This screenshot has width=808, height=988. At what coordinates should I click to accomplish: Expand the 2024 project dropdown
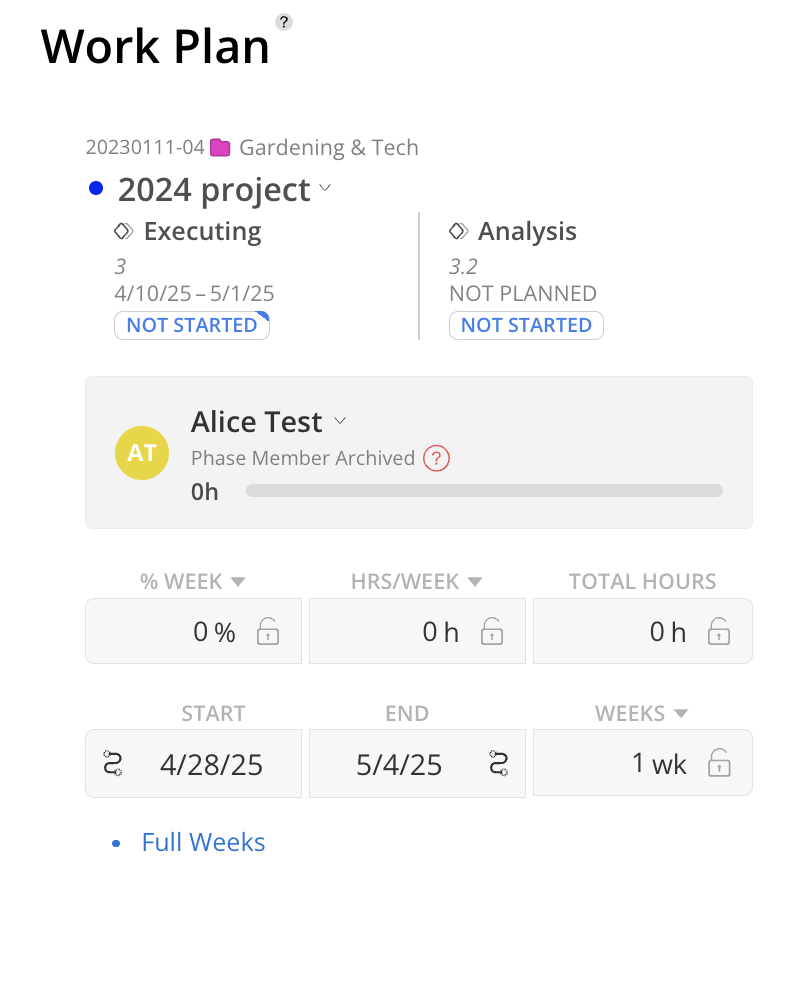click(x=325, y=188)
